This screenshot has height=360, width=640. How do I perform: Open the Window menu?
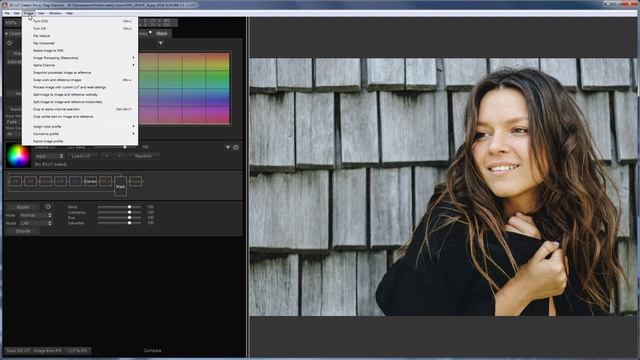(55, 13)
